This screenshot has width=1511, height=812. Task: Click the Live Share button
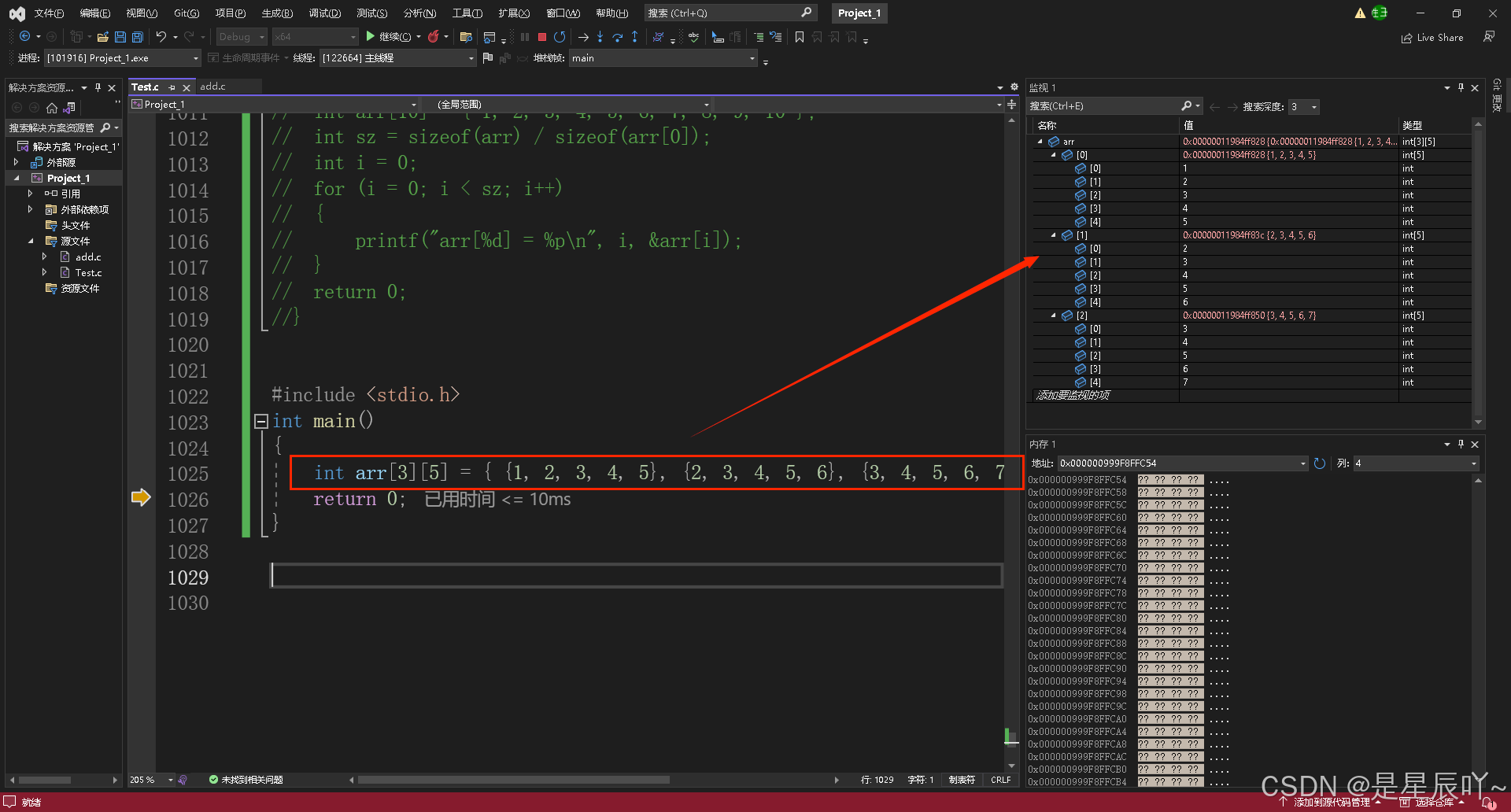click(1432, 38)
